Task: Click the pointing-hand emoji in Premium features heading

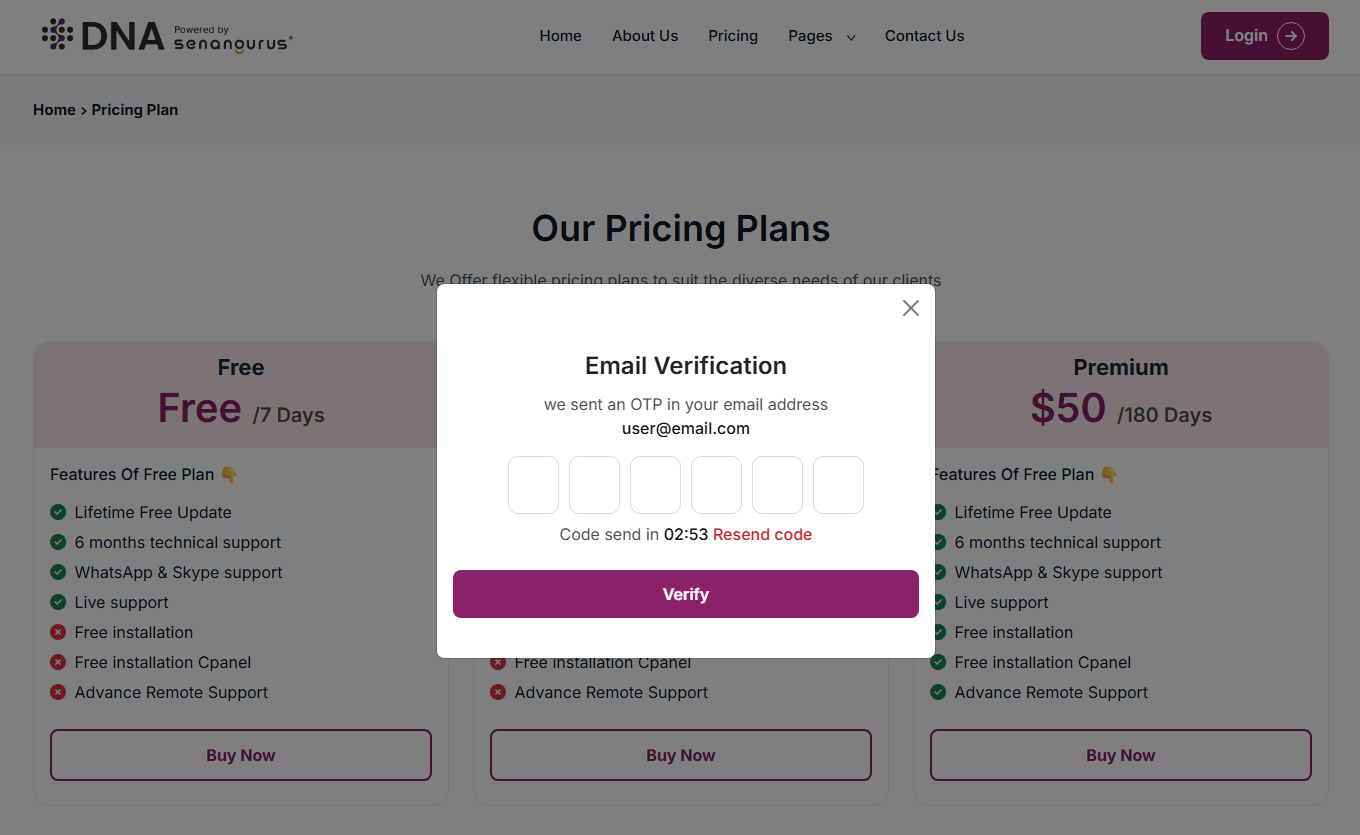Action: click(x=1109, y=474)
